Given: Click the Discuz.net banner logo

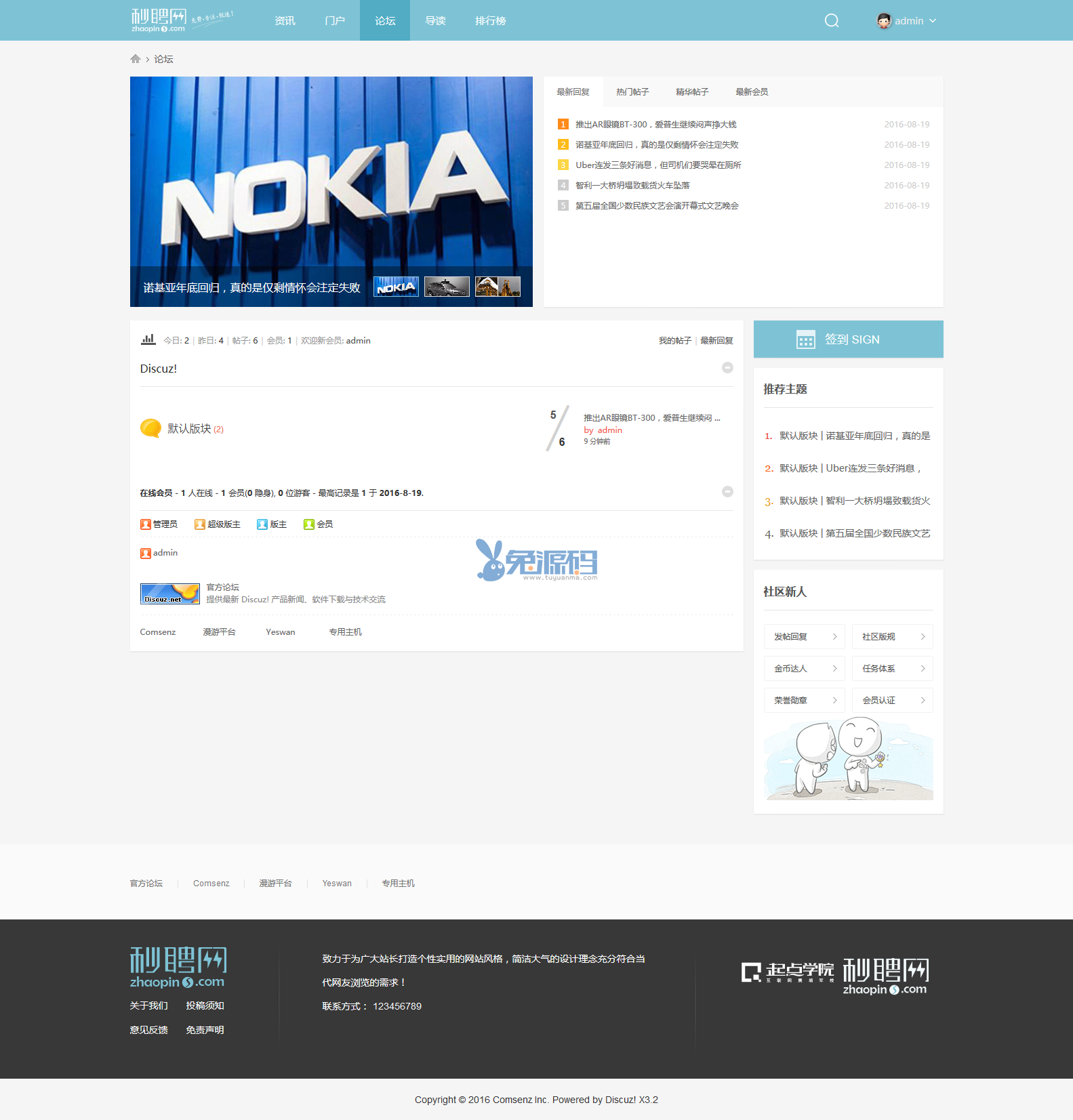Looking at the screenshot, I should pyautogui.click(x=170, y=594).
